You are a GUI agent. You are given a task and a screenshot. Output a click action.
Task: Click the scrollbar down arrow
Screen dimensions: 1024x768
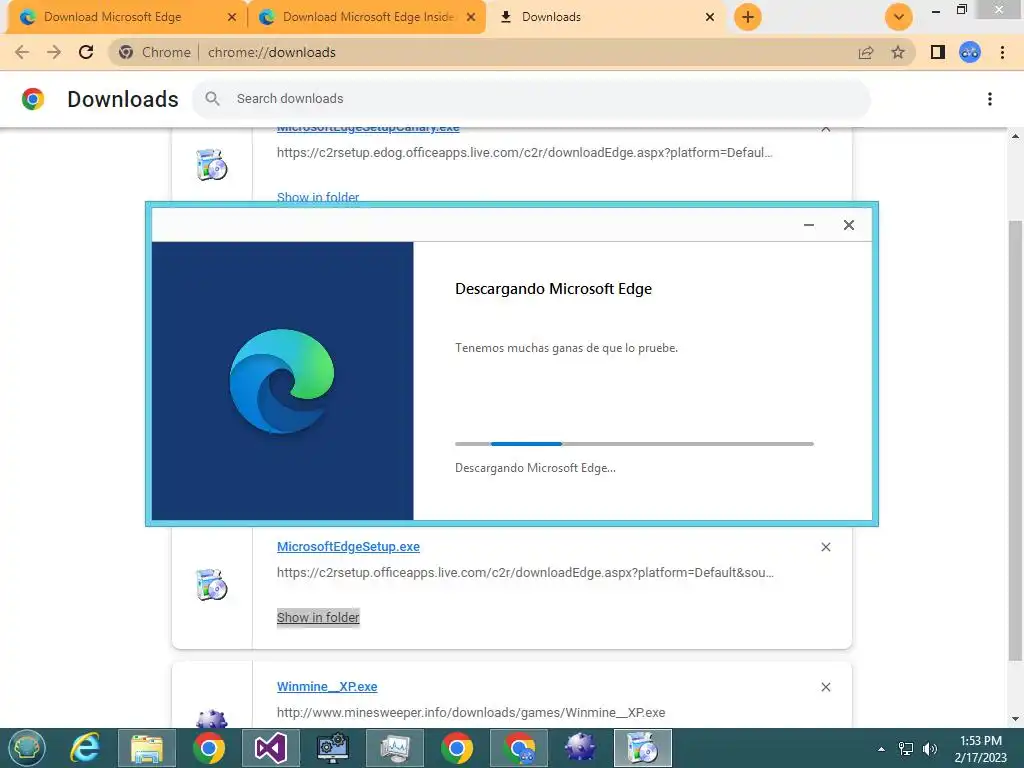1015,719
